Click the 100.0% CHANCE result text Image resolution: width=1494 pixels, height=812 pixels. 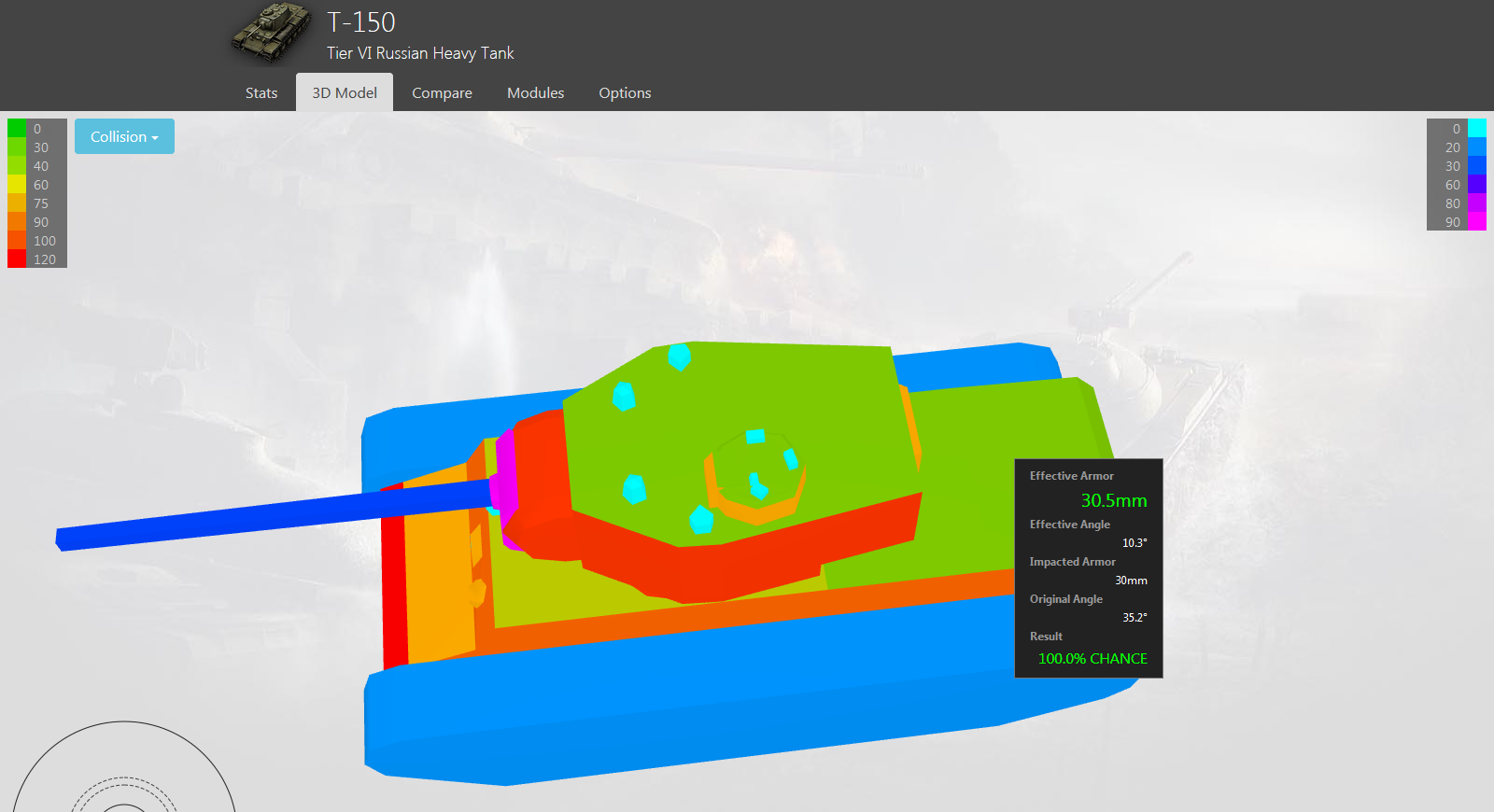pyautogui.click(x=1092, y=659)
